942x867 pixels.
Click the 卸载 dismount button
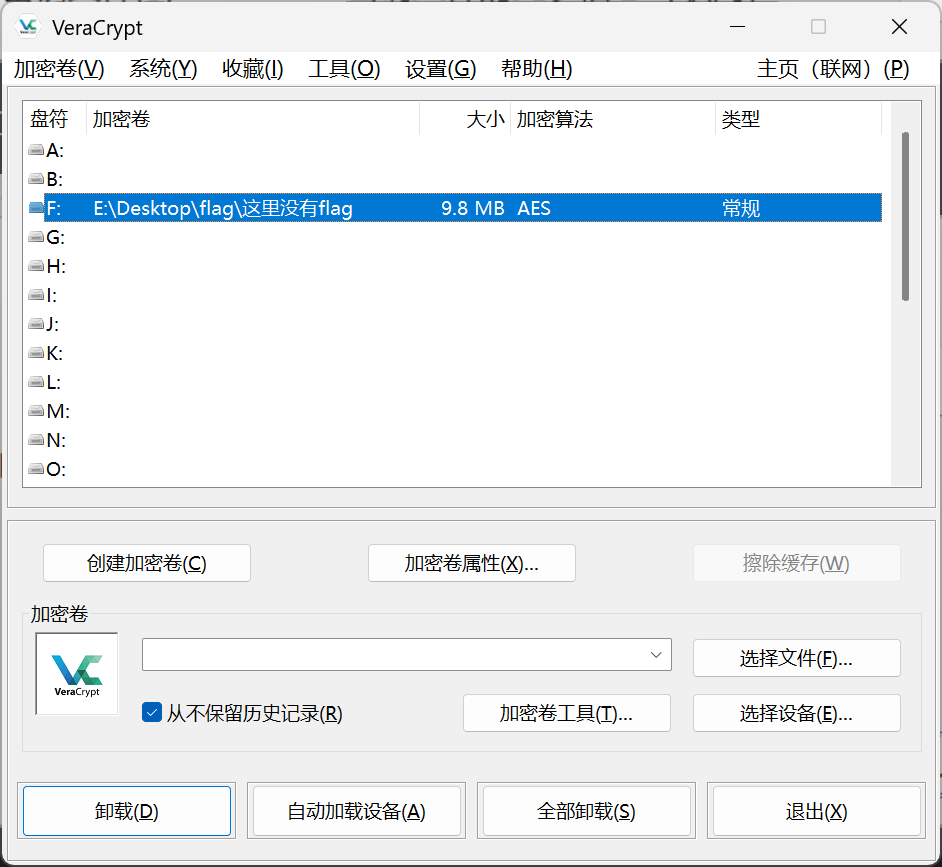(x=127, y=811)
